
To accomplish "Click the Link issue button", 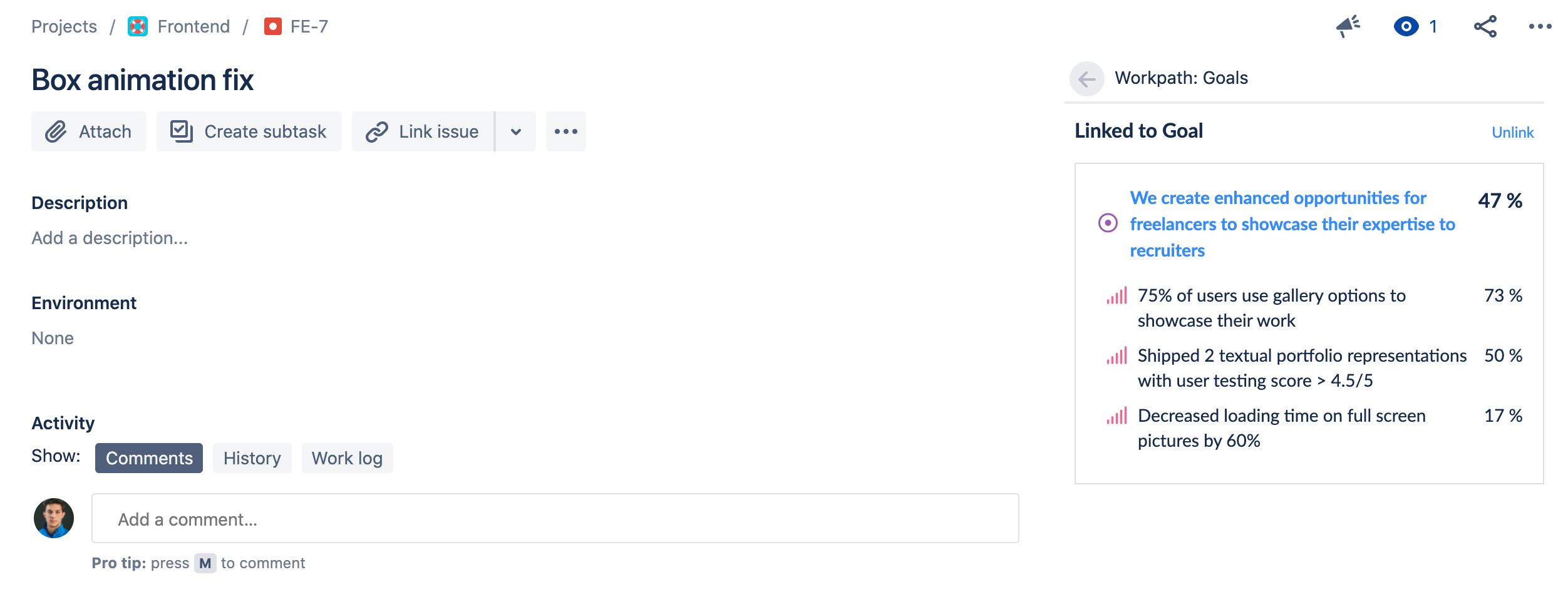I will coord(423,131).
